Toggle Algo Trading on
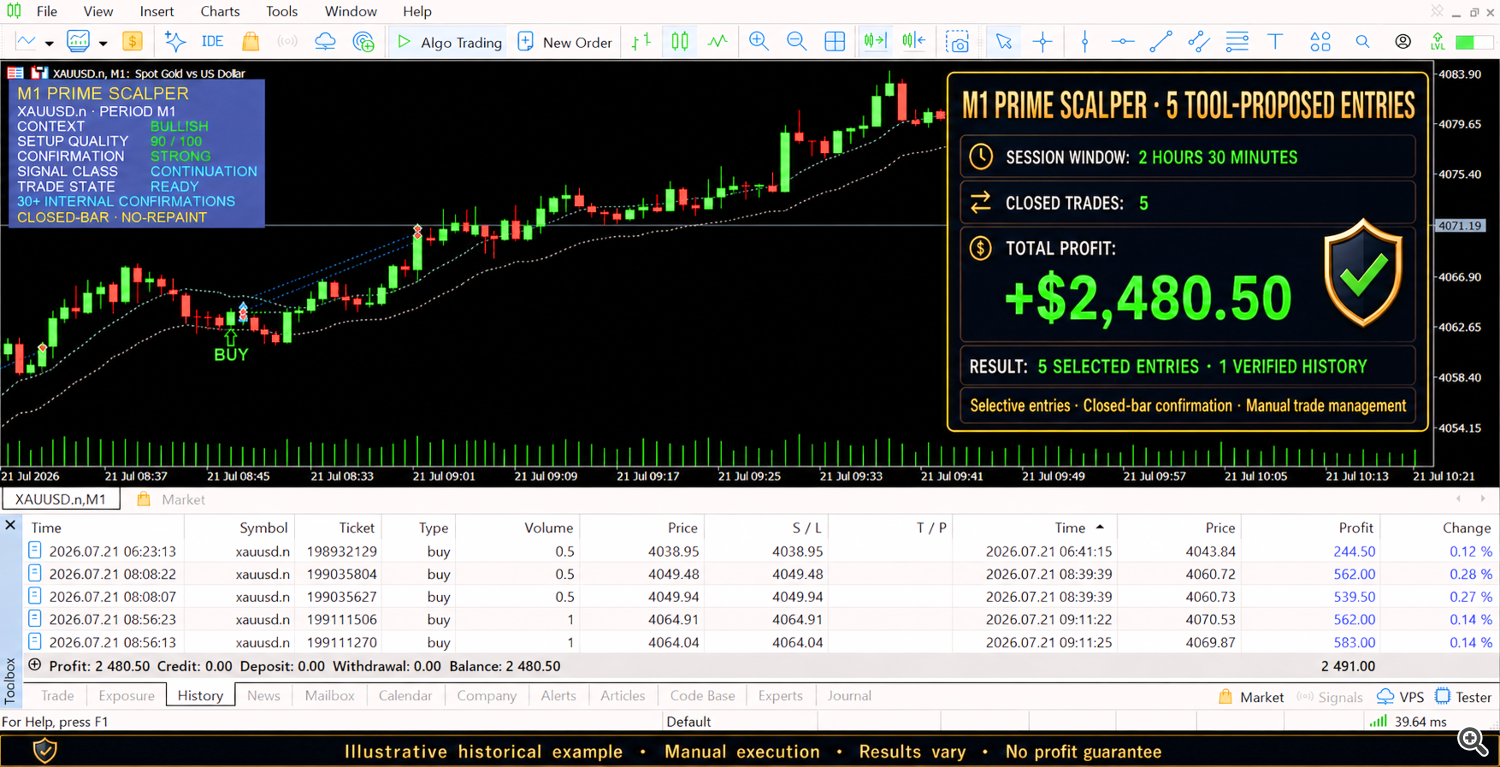Viewport: 1500px width, 767px height. (449, 42)
